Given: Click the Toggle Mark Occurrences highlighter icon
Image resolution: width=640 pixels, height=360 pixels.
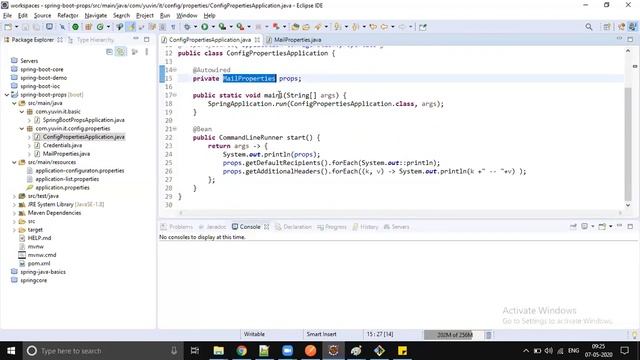Looking at the screenshot, I should pos(131,27).
